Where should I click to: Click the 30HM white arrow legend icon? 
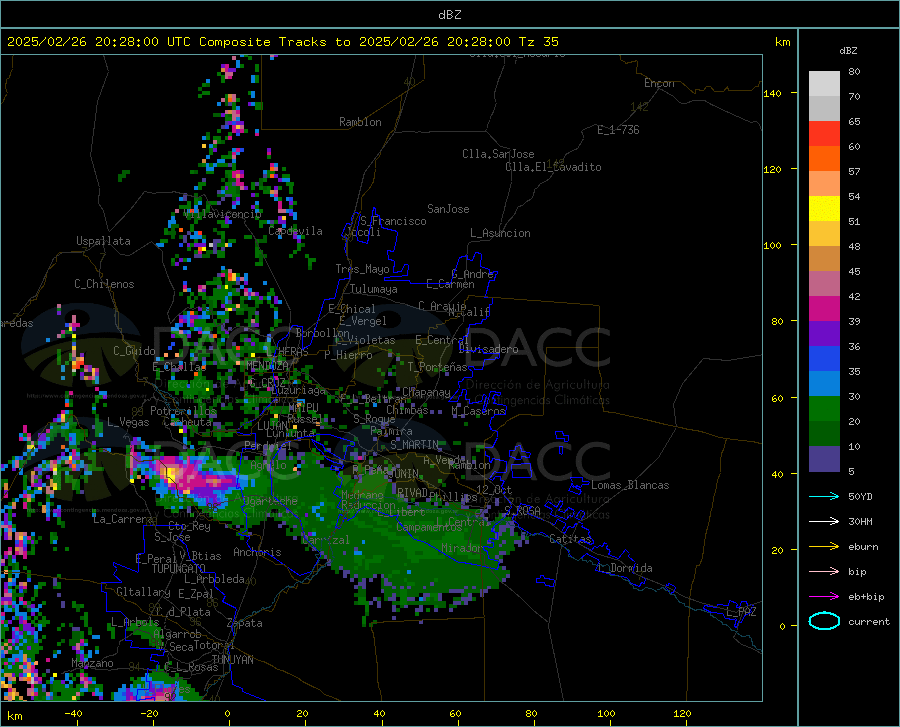(824, 521)
